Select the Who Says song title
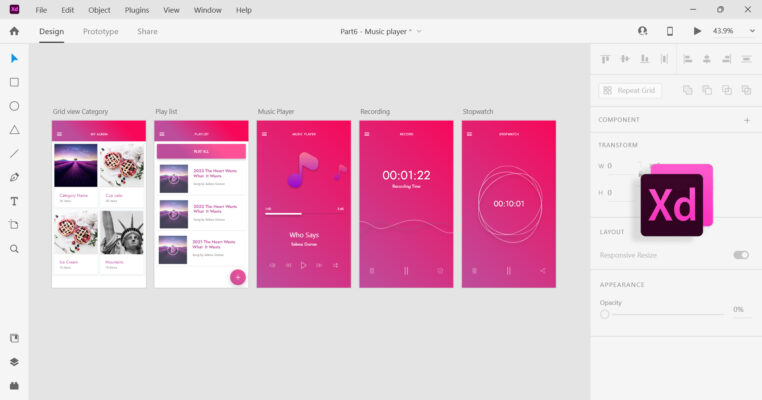762x400 pixels. pyautogui.click(x=304, y=235)
